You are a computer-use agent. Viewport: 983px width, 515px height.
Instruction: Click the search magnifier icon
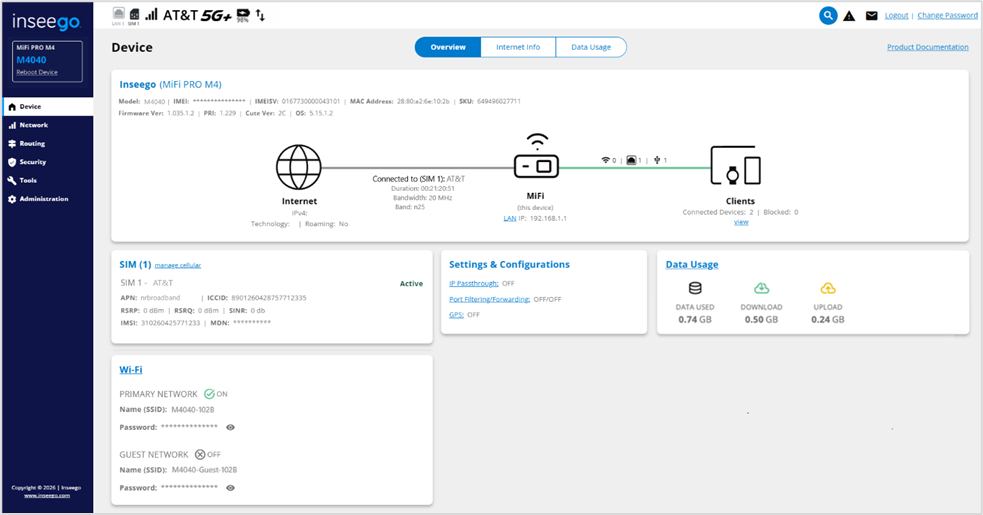[x=828, y=15]
